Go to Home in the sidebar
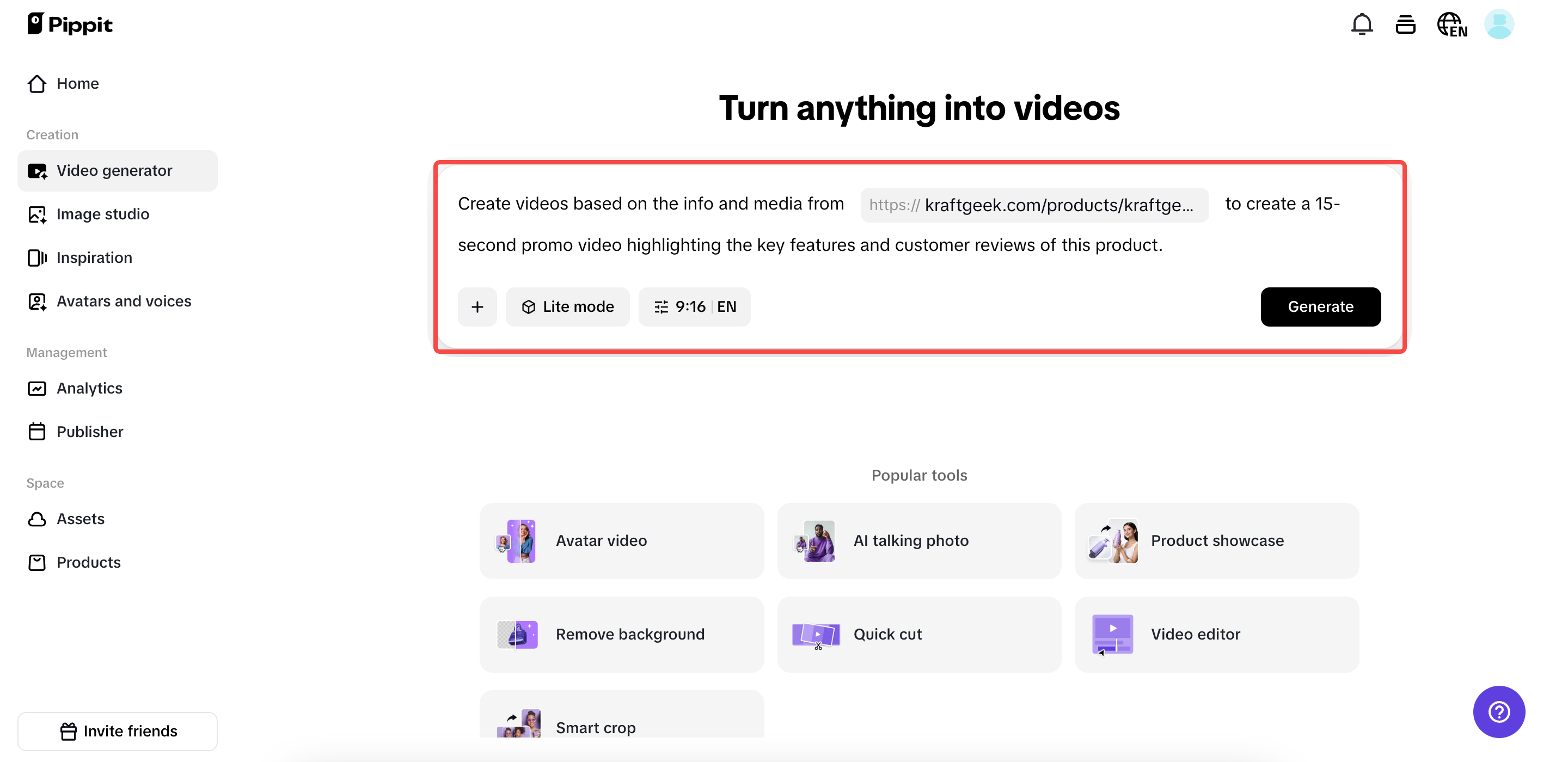The width and height of the screenshot is (1568, 762). (77, 83)
